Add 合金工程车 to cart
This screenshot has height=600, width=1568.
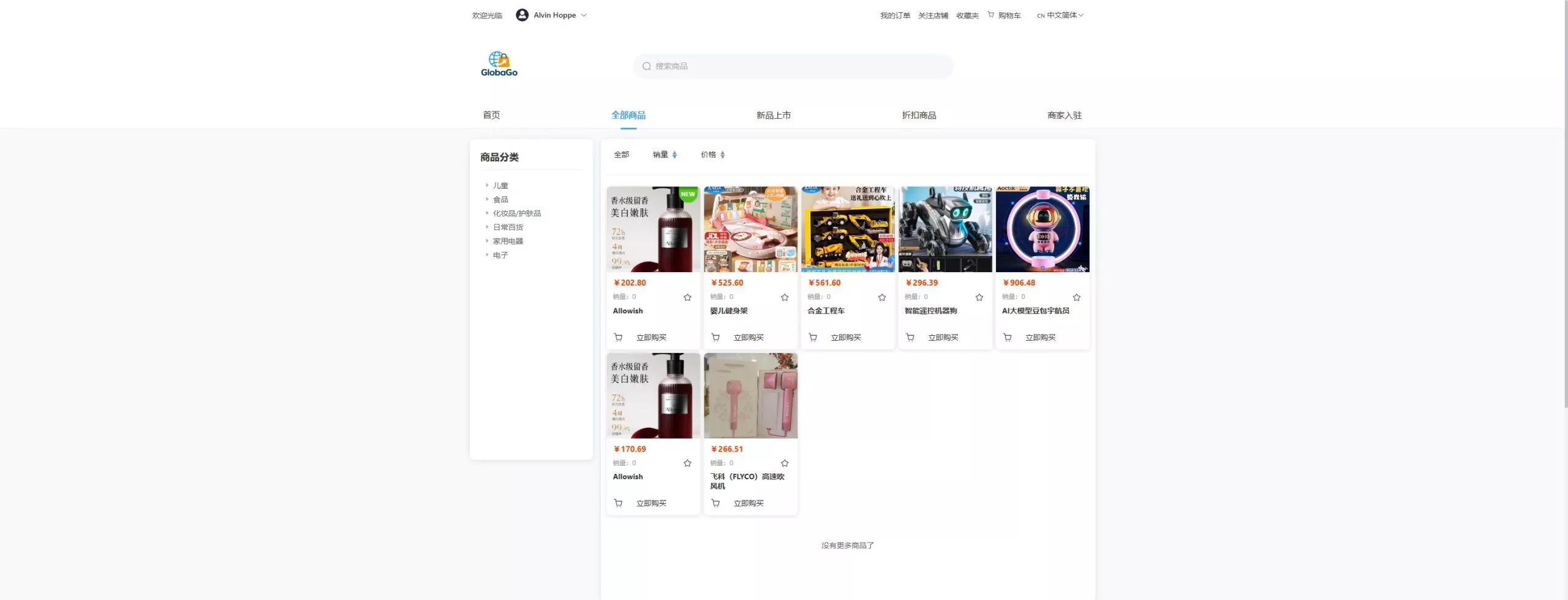pyautogui.click(x=813, y=338)
